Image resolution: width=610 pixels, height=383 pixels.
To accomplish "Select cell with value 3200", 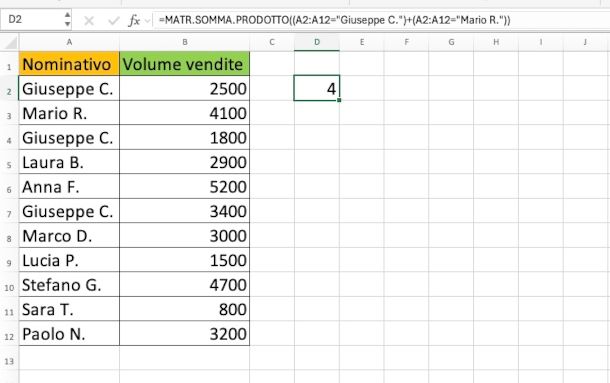I will click(x=184, y=334).
